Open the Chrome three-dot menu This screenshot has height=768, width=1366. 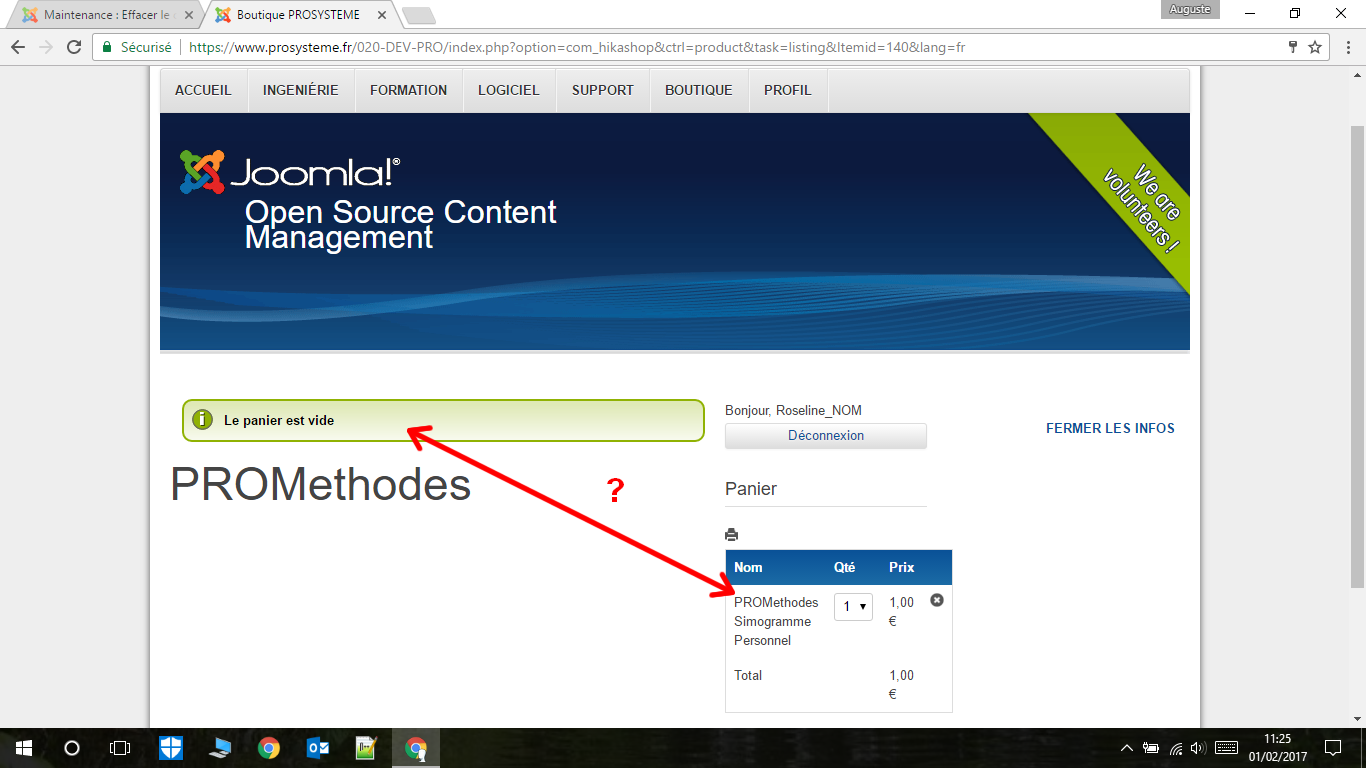(1346, 47)
